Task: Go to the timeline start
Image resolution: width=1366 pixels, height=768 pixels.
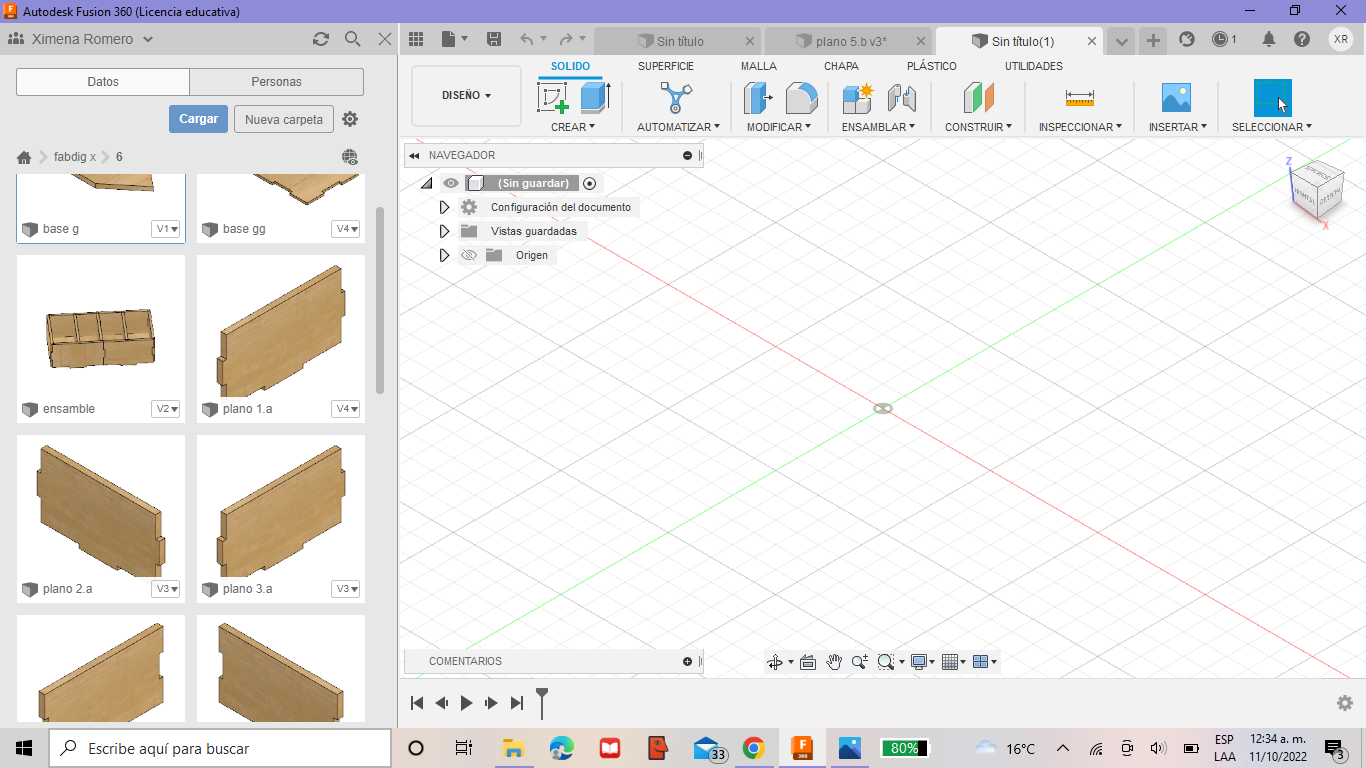Action: coord(418,703)
